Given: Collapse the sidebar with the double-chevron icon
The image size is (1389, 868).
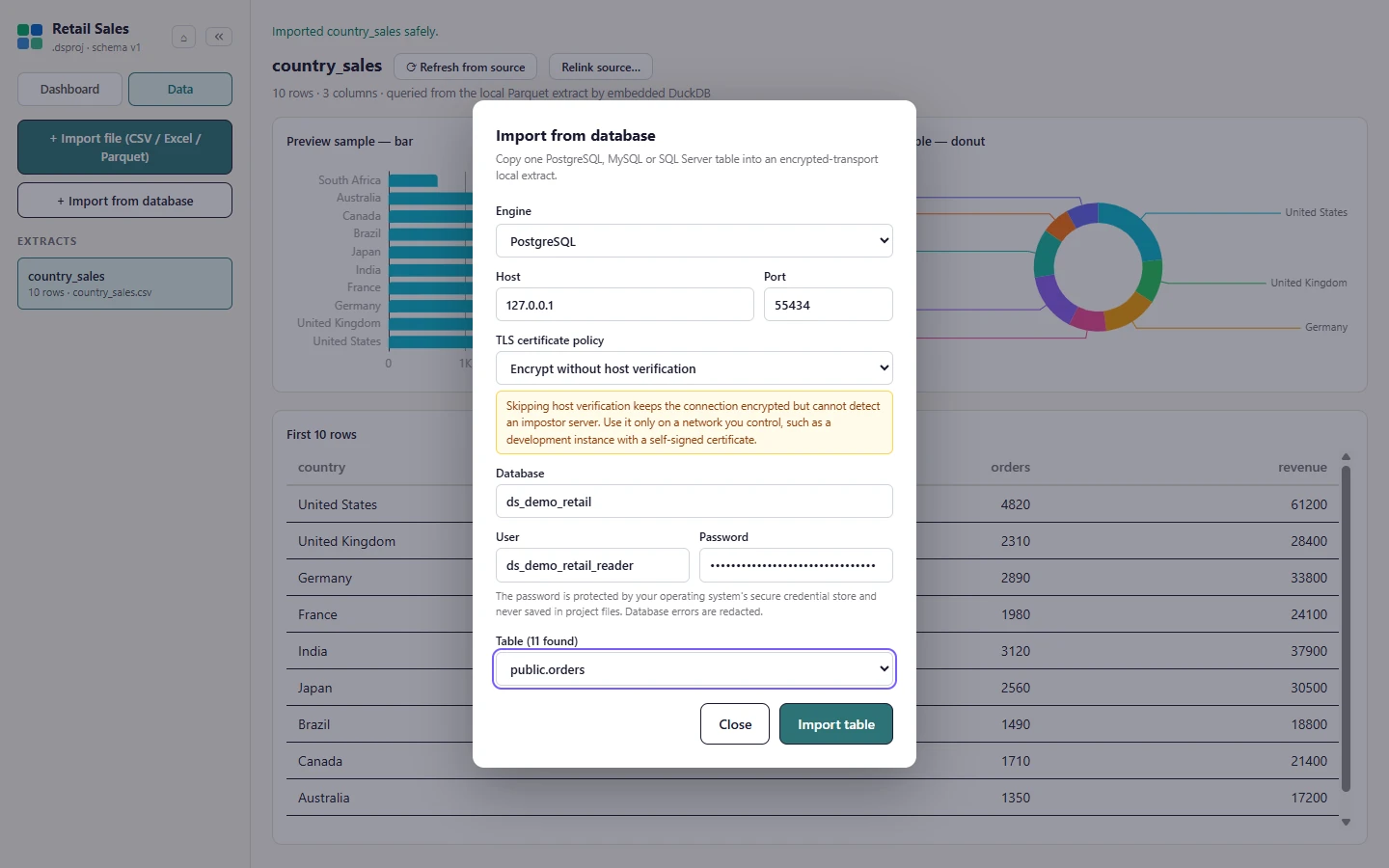Looking at the screenshot, I should [219, 37].
